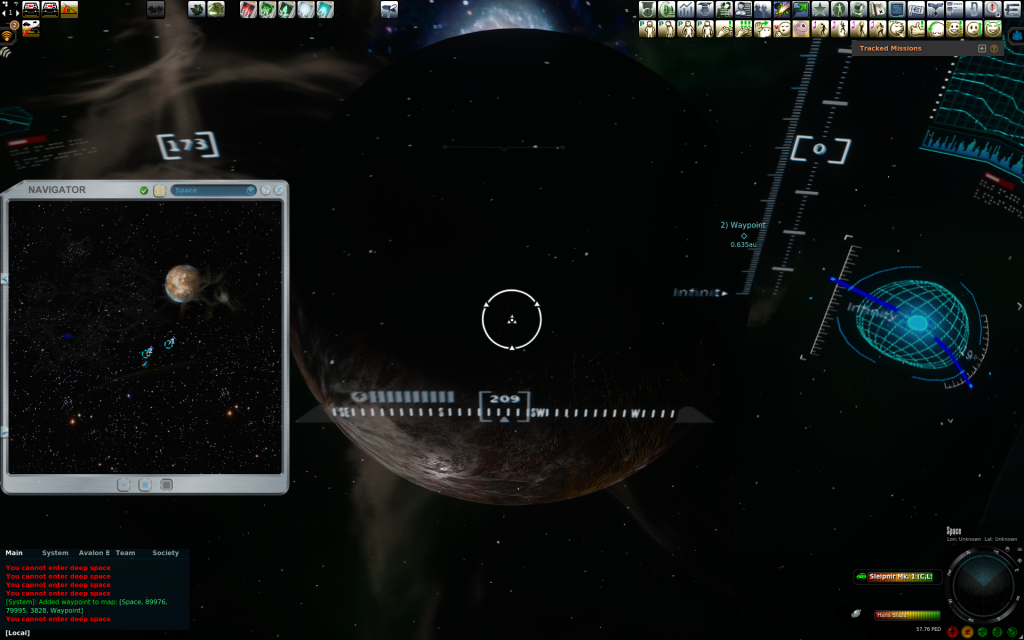This screenshot has width=1024, height=640.
Task: Click the green vehicle icon beside Sleipnir
Action: [861, 577]
